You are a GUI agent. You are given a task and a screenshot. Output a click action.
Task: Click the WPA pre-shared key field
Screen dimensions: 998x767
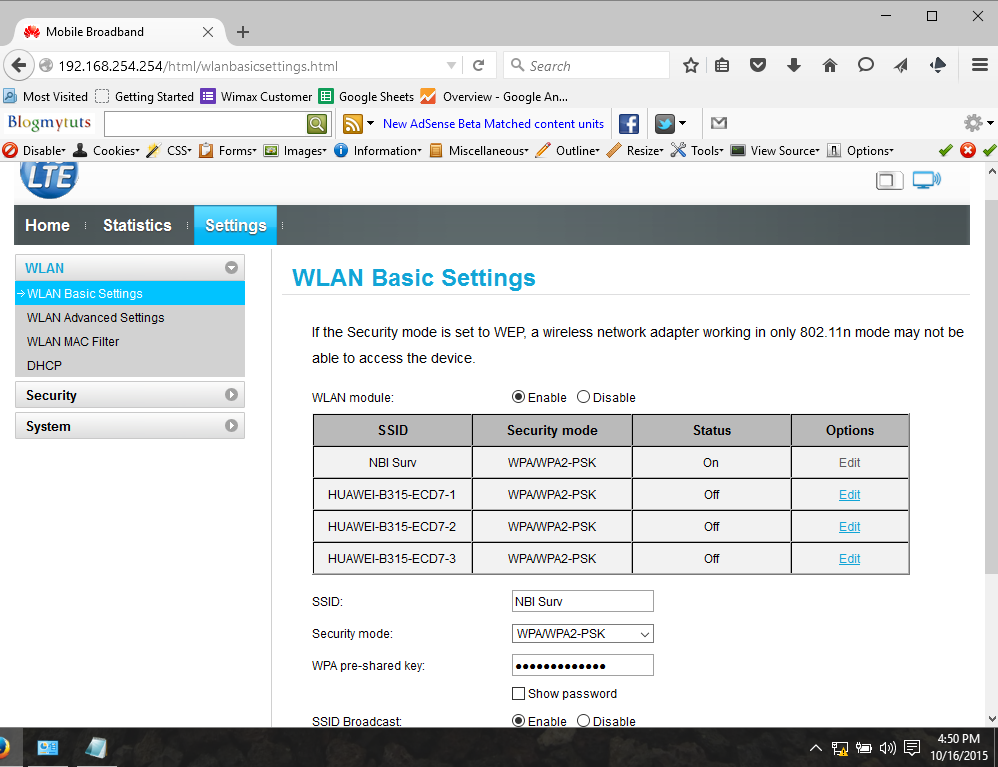pyautogui.click(x=582, y=665)
